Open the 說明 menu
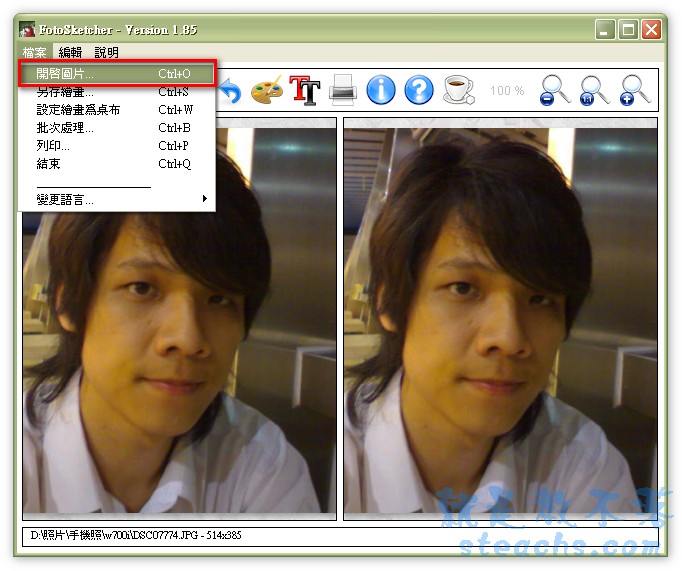Viewport: 682px width, 571px height. click(107, 52)
